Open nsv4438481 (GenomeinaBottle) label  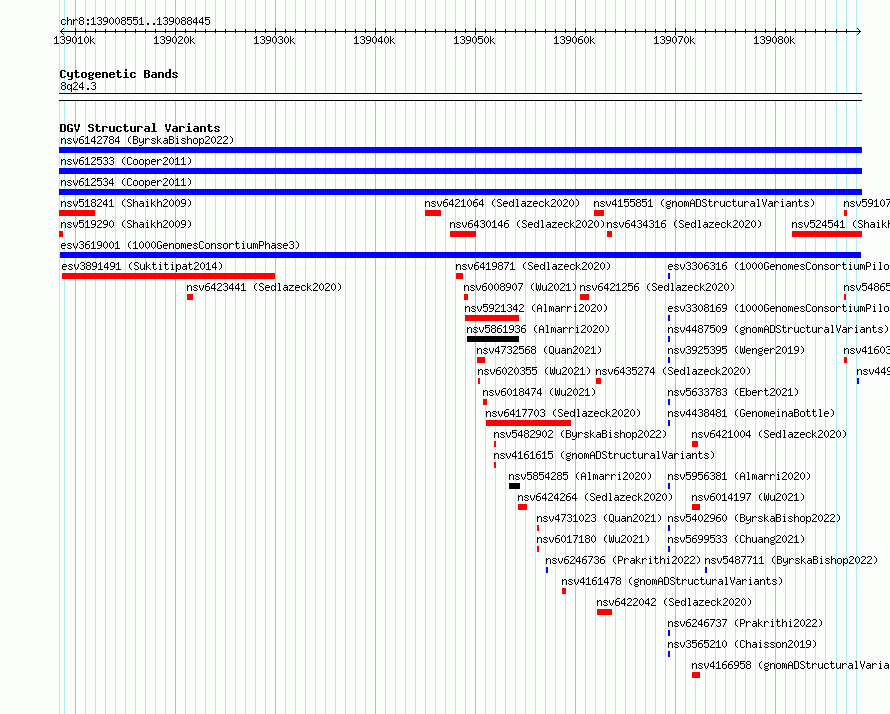751,413
